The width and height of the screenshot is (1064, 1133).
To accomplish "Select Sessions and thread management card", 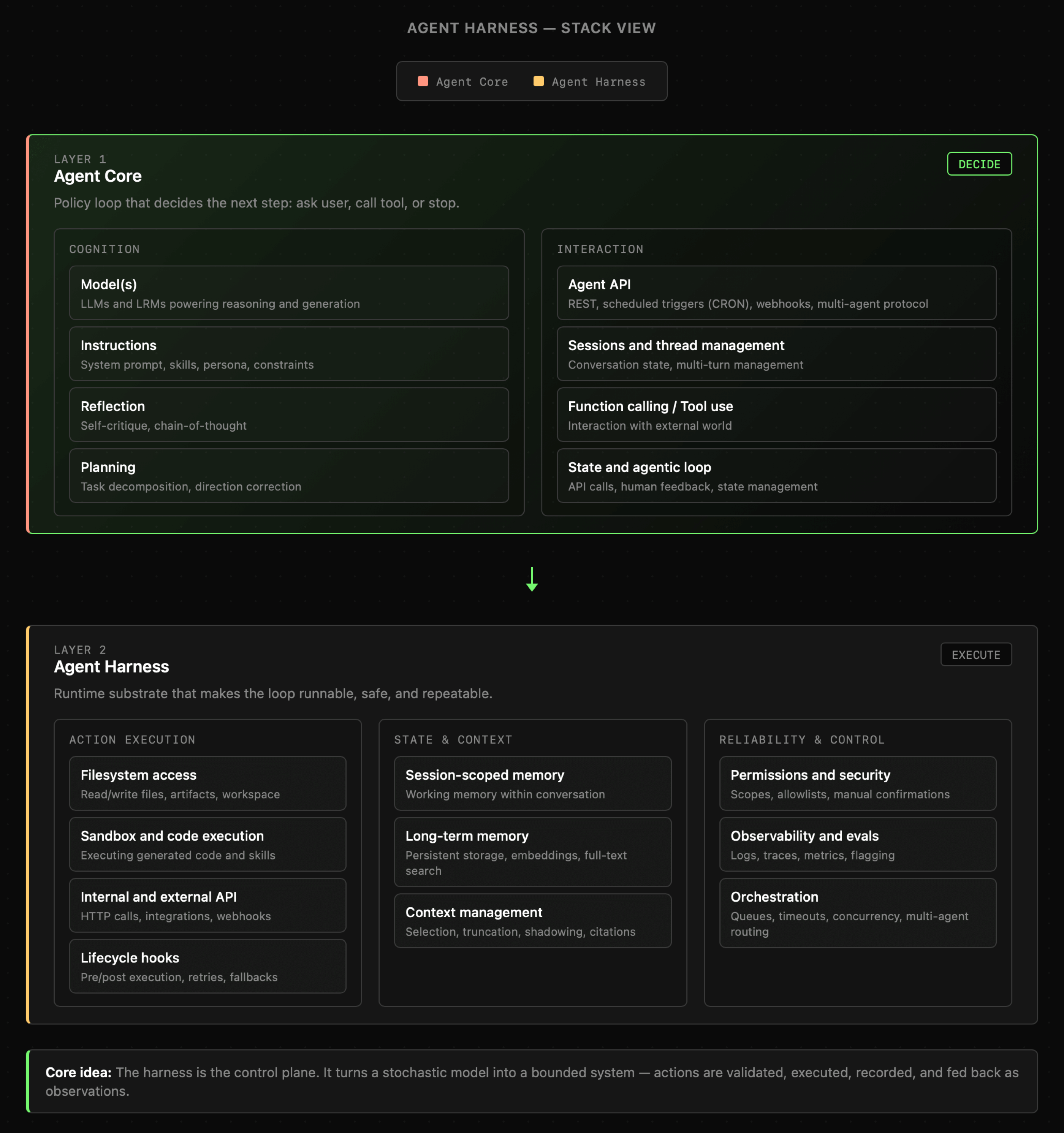I will pyautogui.click(x=776, y=354).
